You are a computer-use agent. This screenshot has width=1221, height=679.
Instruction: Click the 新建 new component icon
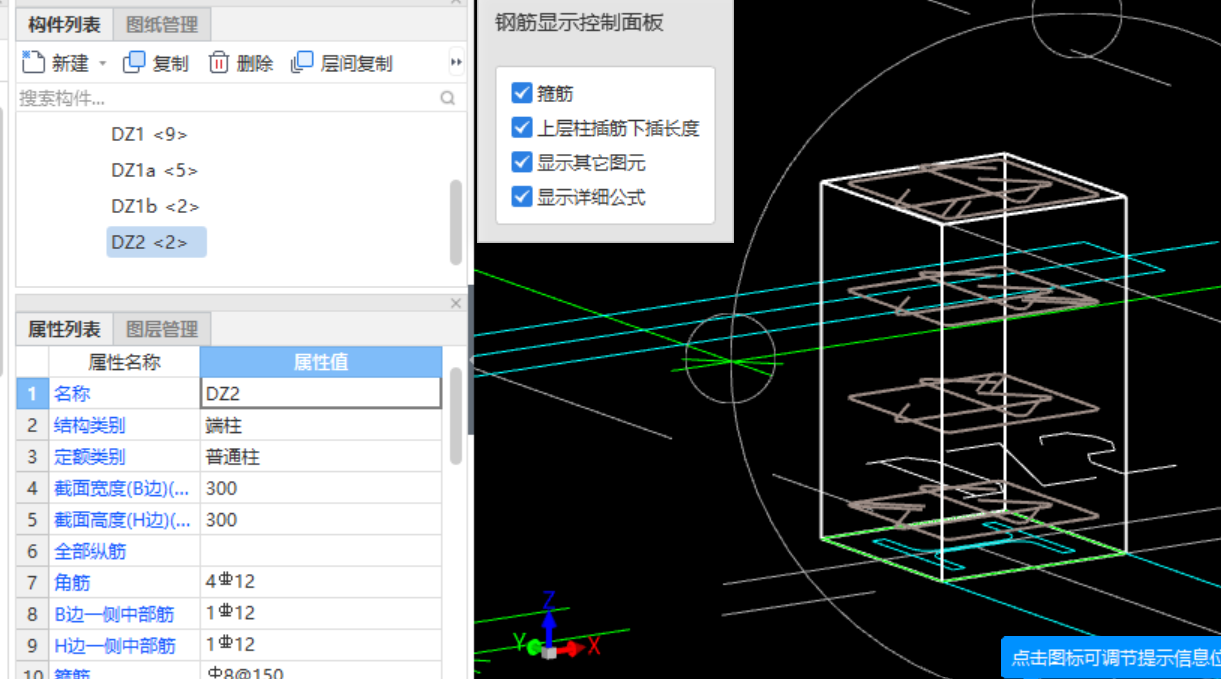(x=33, y=62)
